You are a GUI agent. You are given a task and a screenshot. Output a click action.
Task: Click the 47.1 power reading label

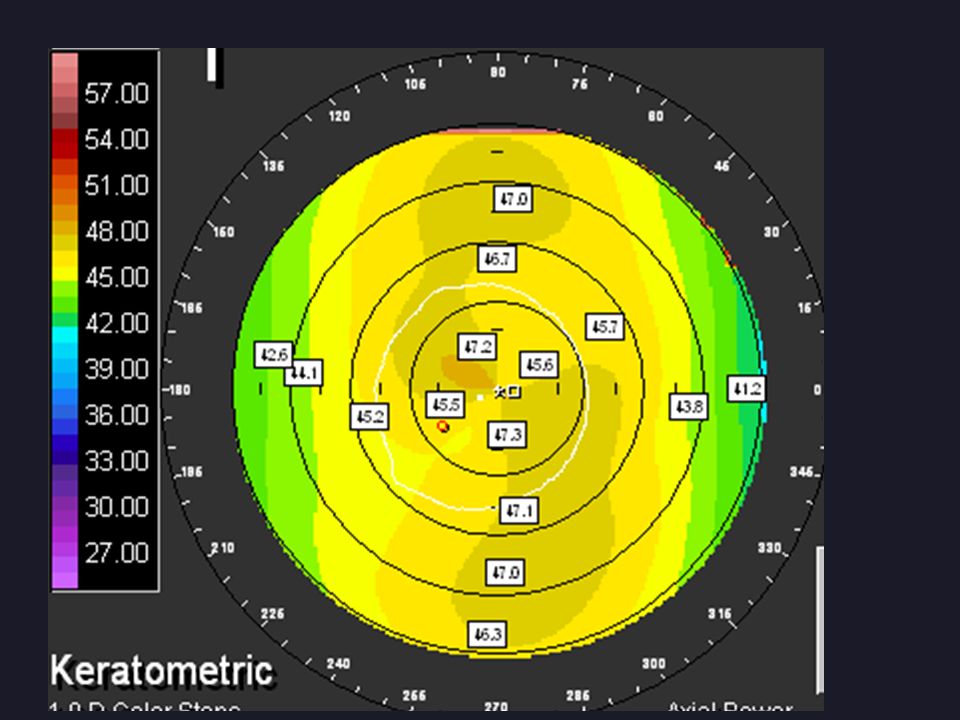[x=519, y=510]
